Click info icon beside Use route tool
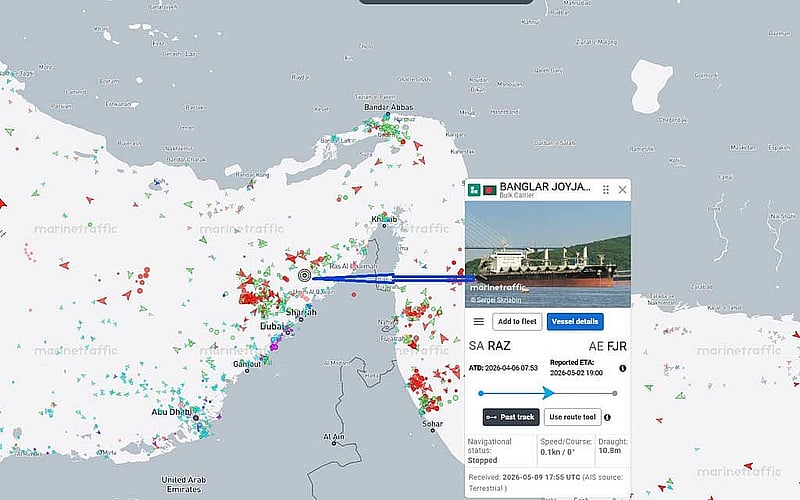This screenshot has width=800, height=500. [x=607, y=417]
